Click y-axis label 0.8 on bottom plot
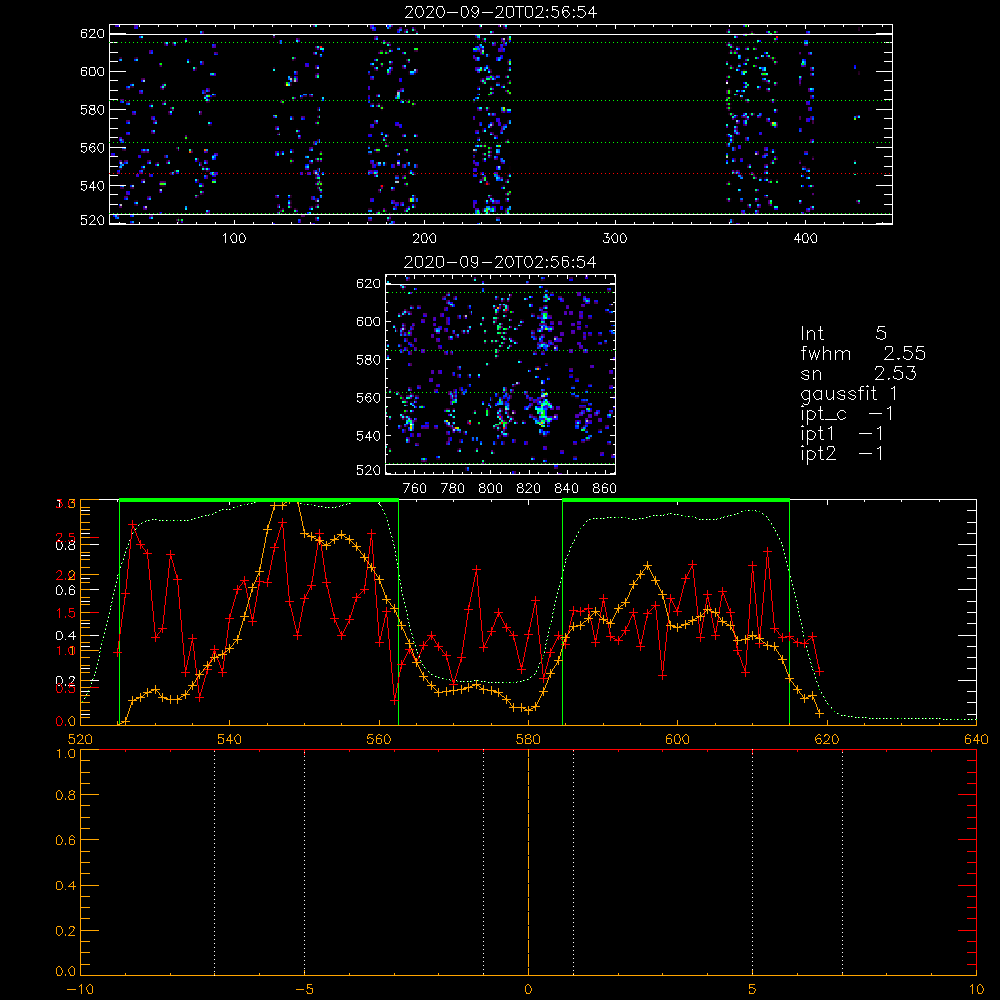The height and width of the screenshot is (1000, 1000). point(66,795)
